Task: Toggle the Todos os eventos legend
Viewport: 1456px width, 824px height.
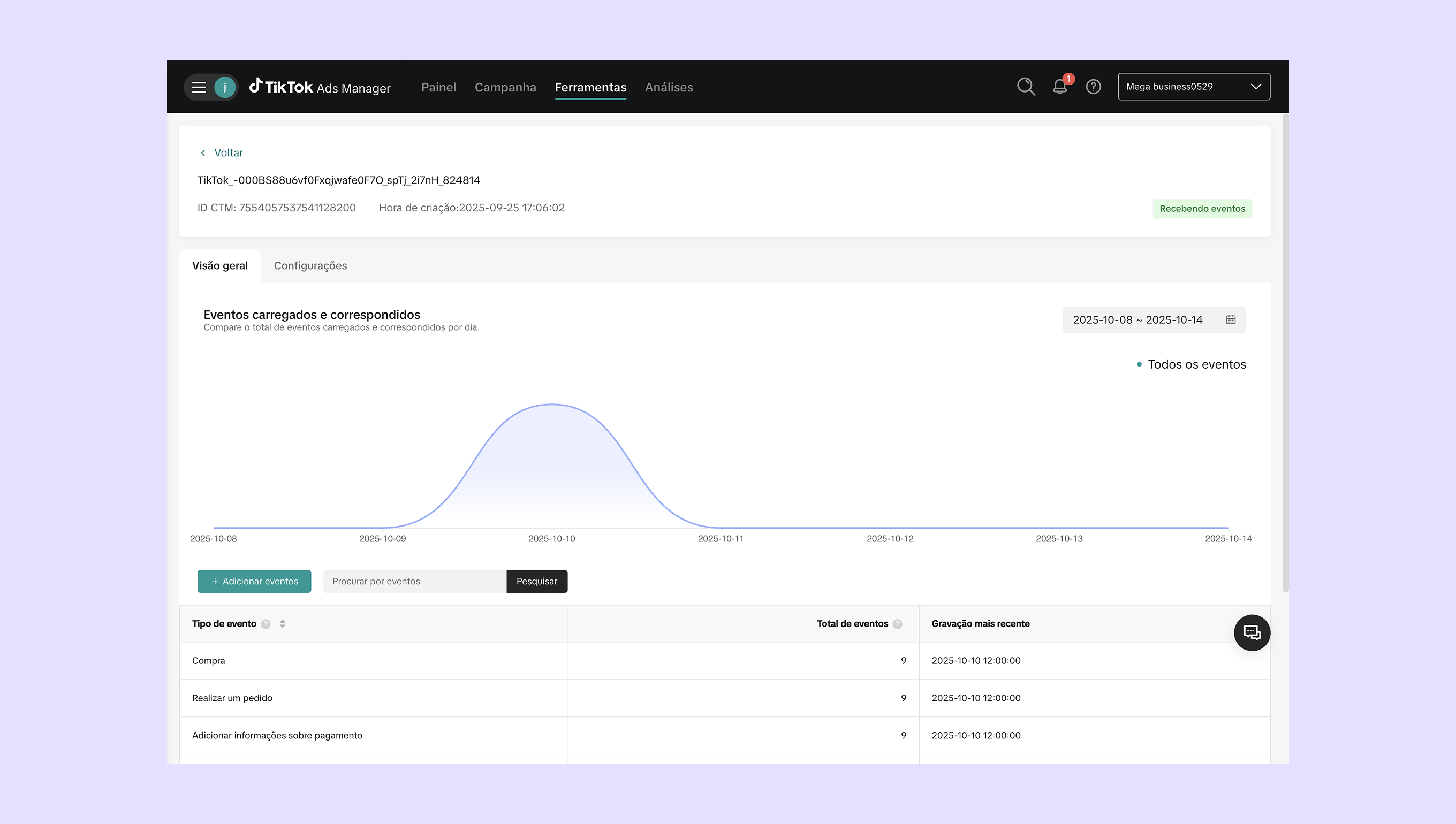Action: point(1191,364)
